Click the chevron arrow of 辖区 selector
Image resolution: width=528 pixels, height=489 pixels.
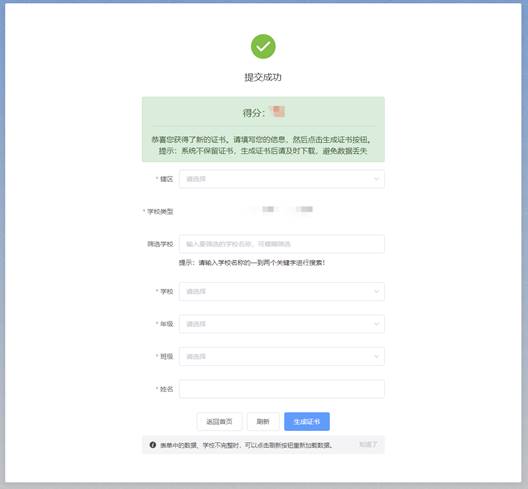[376, 179]
